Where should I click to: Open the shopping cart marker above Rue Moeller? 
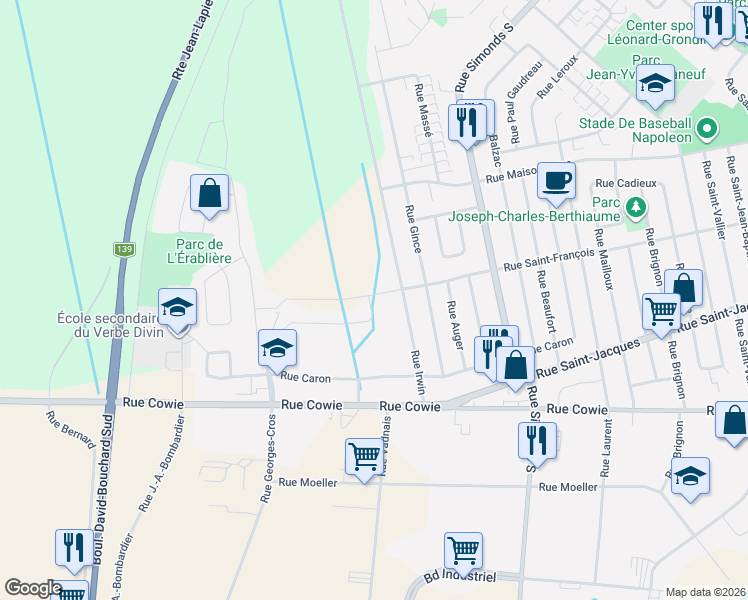pyautogui.click(x=364, y=460)
